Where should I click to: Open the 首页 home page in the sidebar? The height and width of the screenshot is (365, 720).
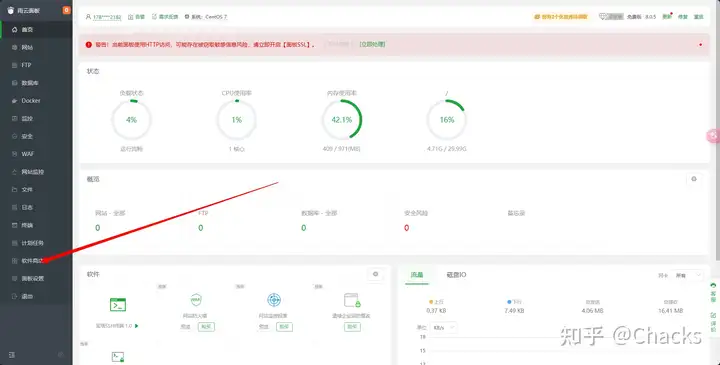pos(36,29)
